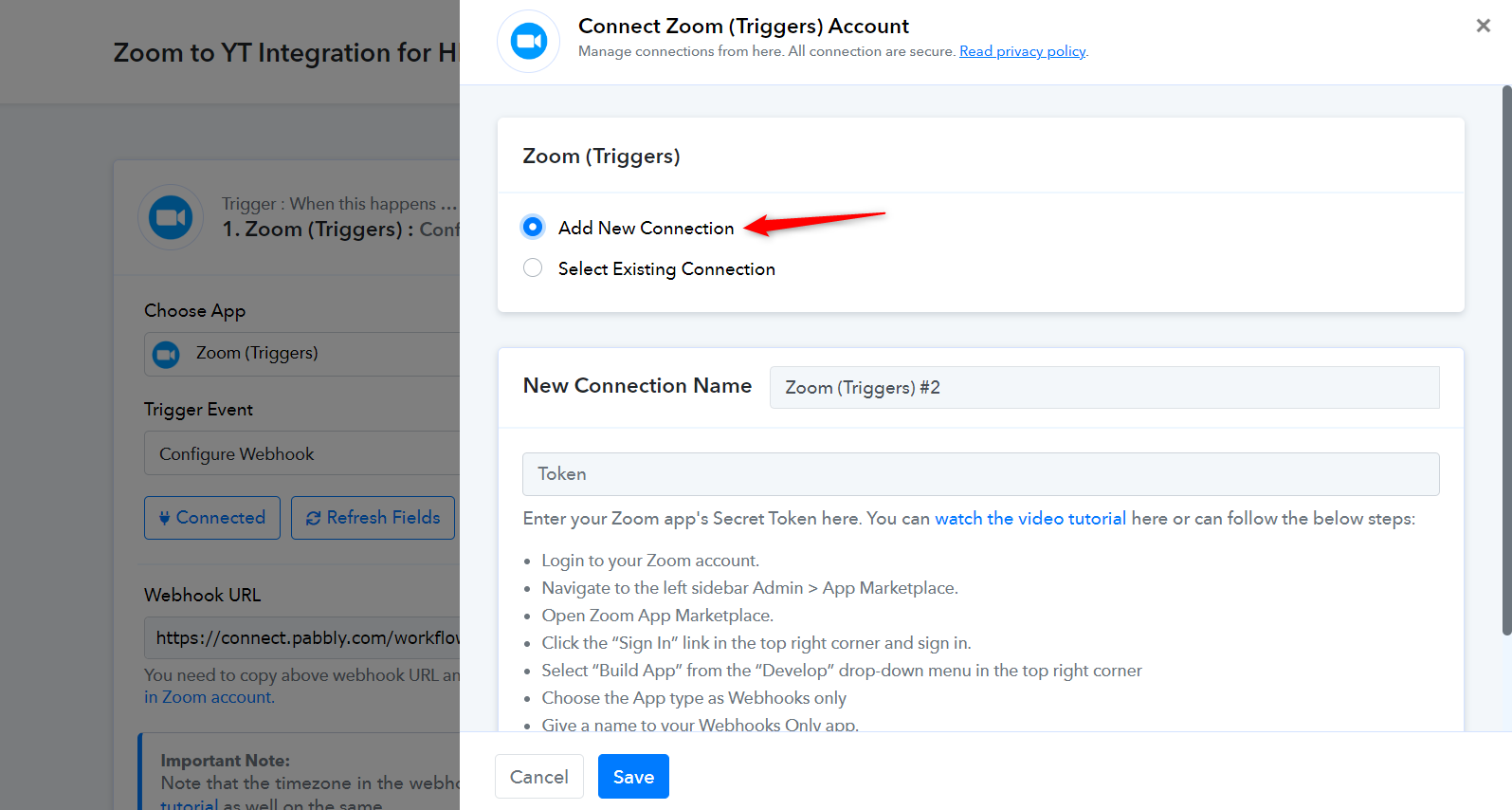Close the Connect Zoom account panel
The width and height of the screenshot is (1512, 810).
1483,26
